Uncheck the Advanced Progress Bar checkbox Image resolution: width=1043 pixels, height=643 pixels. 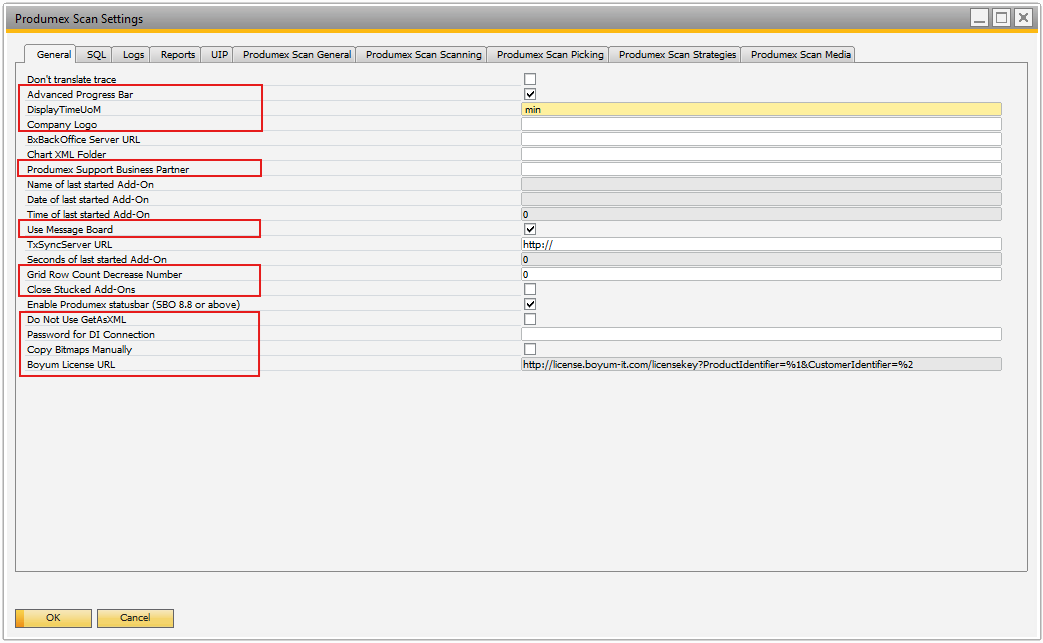(x=529, y=94)
